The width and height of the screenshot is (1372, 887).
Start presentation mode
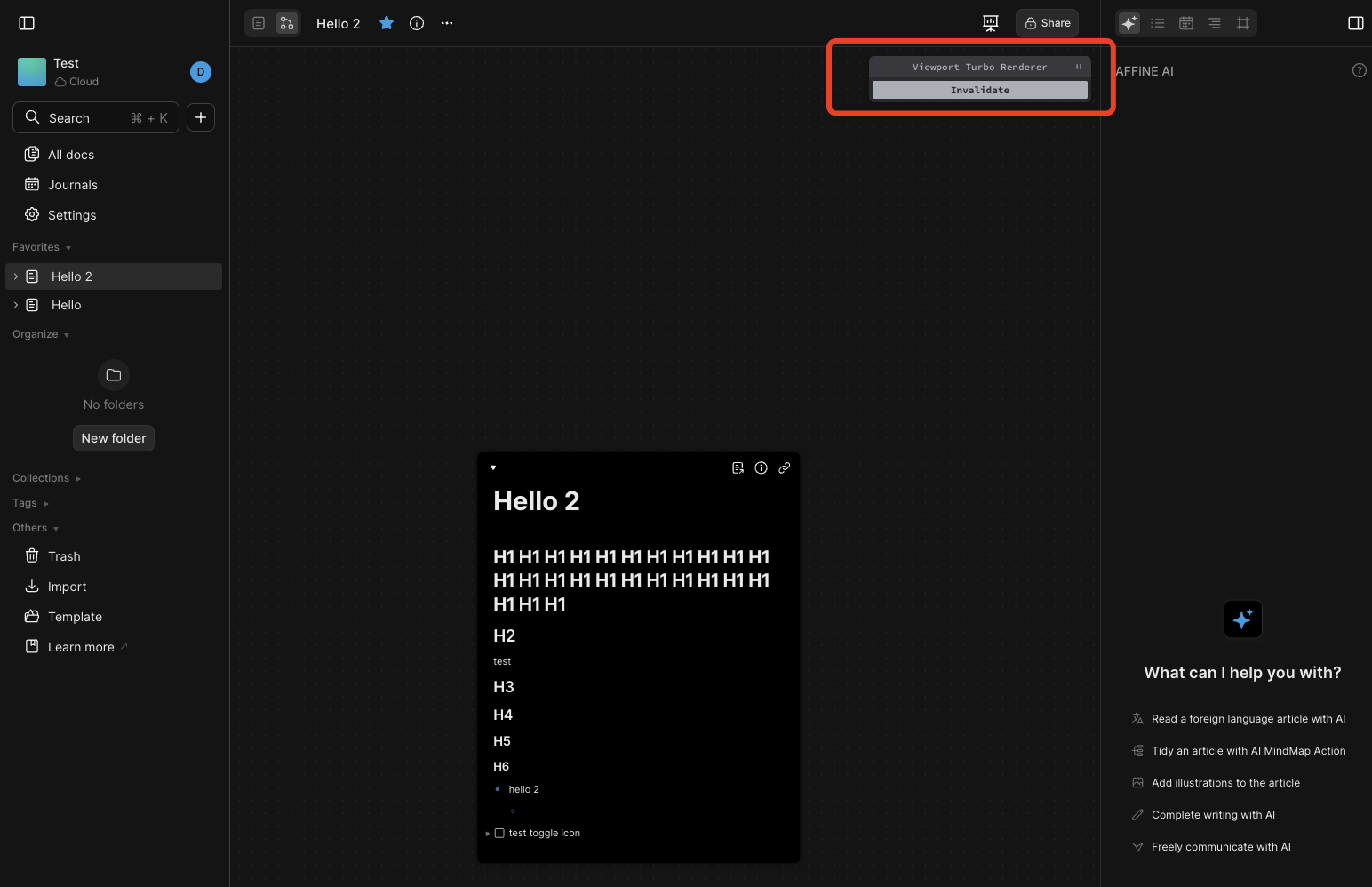coord(991,23)
